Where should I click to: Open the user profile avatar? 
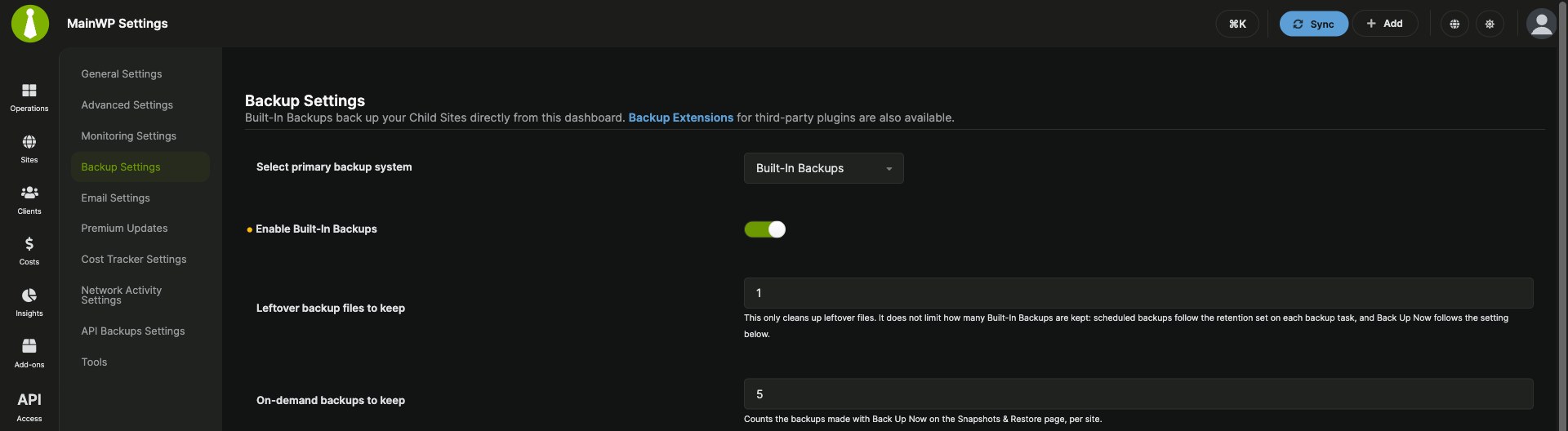tap(1541, 24)
